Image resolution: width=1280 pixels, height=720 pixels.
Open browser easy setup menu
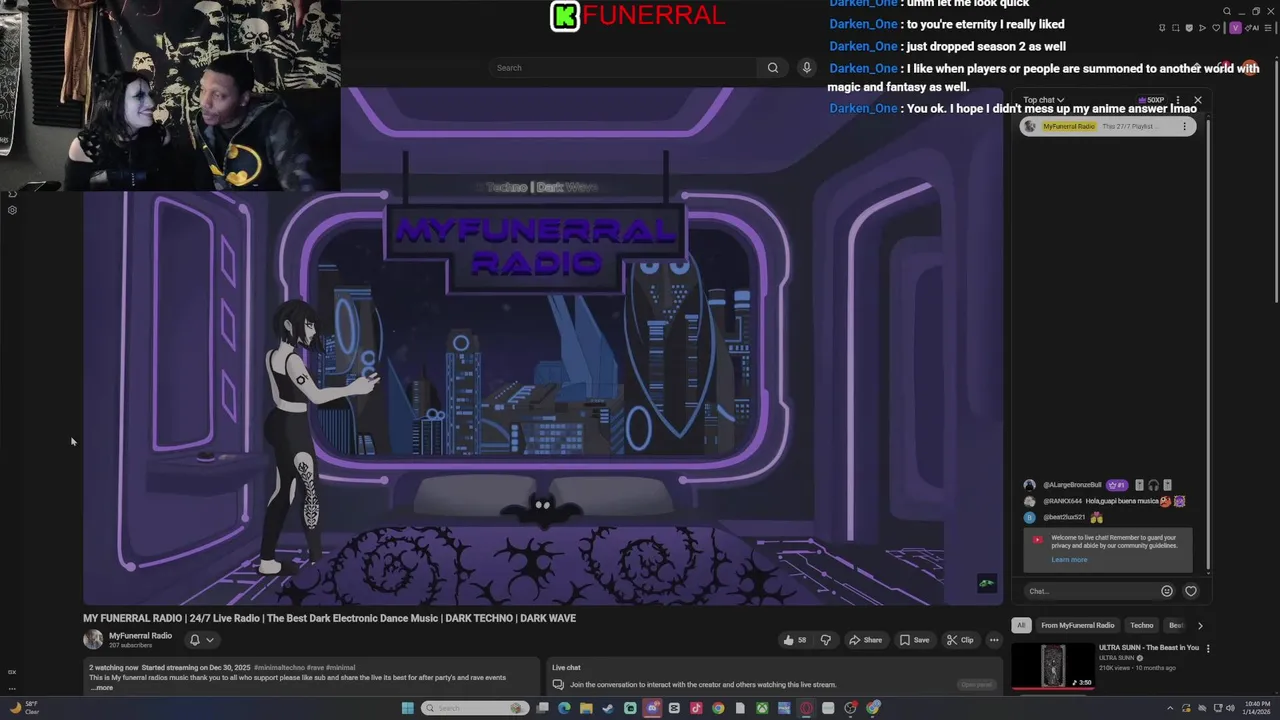click(1268, 28)
